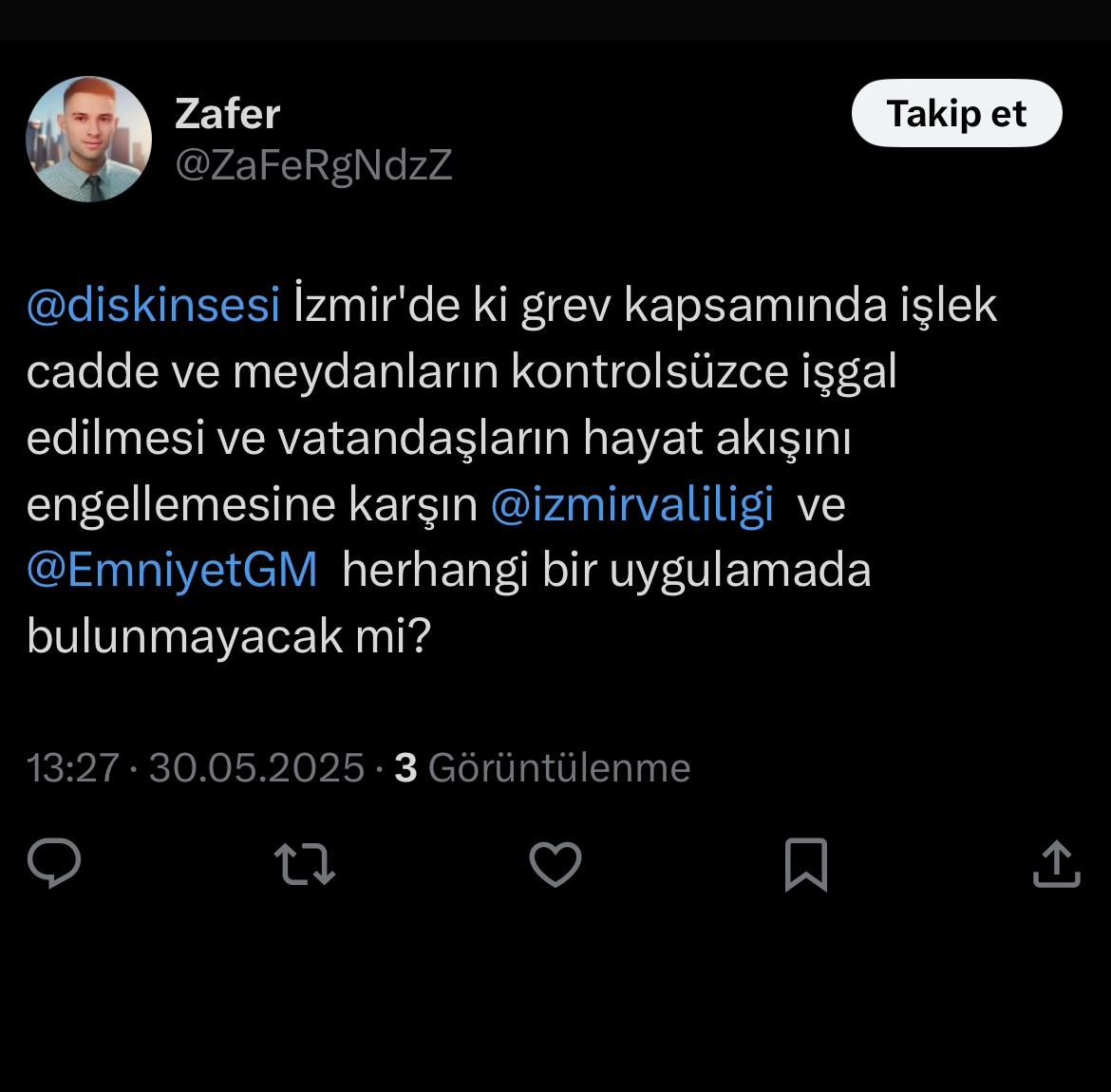Open Zafer's profile picture
1111x1092 pixels.
pyautogui.click(x=88, y=139)
